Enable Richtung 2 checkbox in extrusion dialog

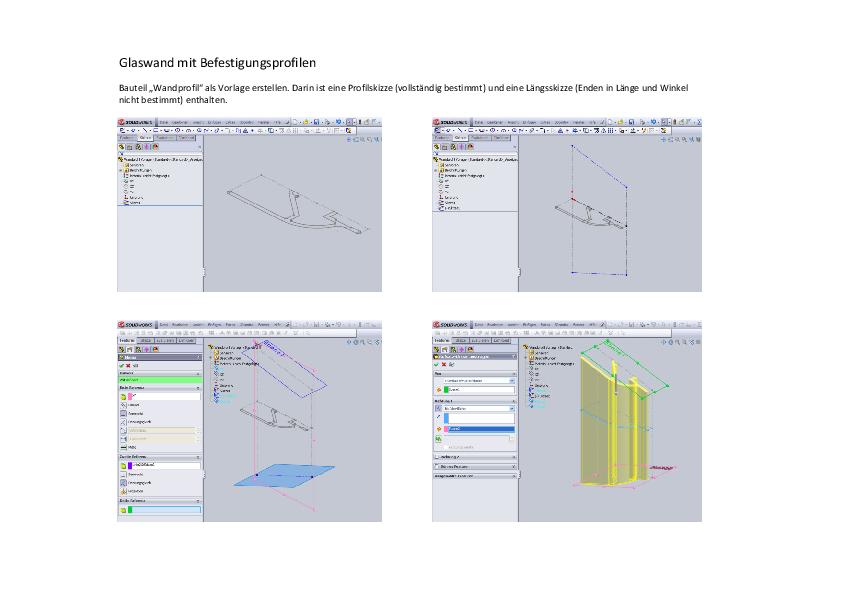click(437, 457)
